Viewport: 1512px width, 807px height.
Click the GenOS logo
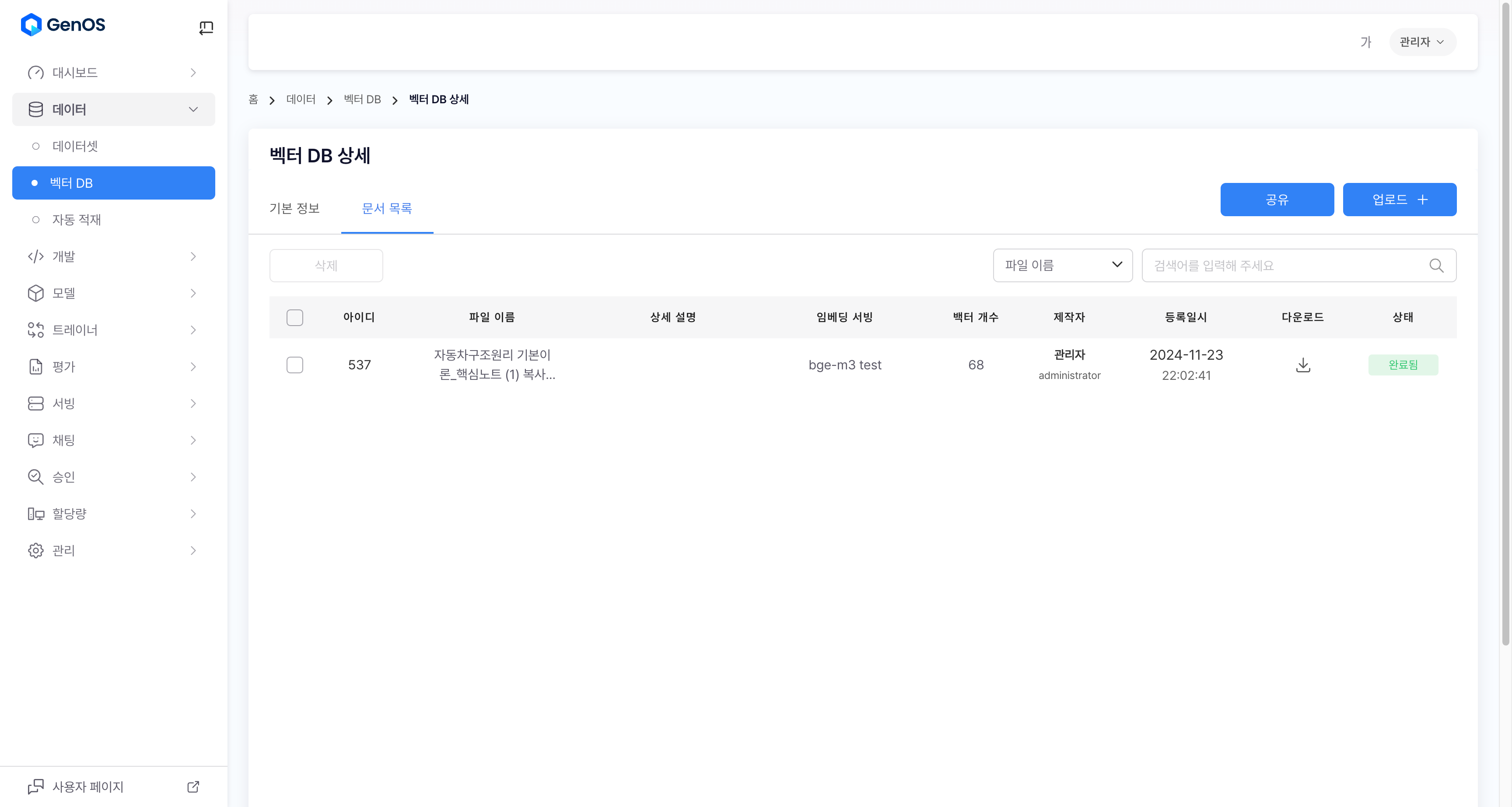[x=63, y=25]
